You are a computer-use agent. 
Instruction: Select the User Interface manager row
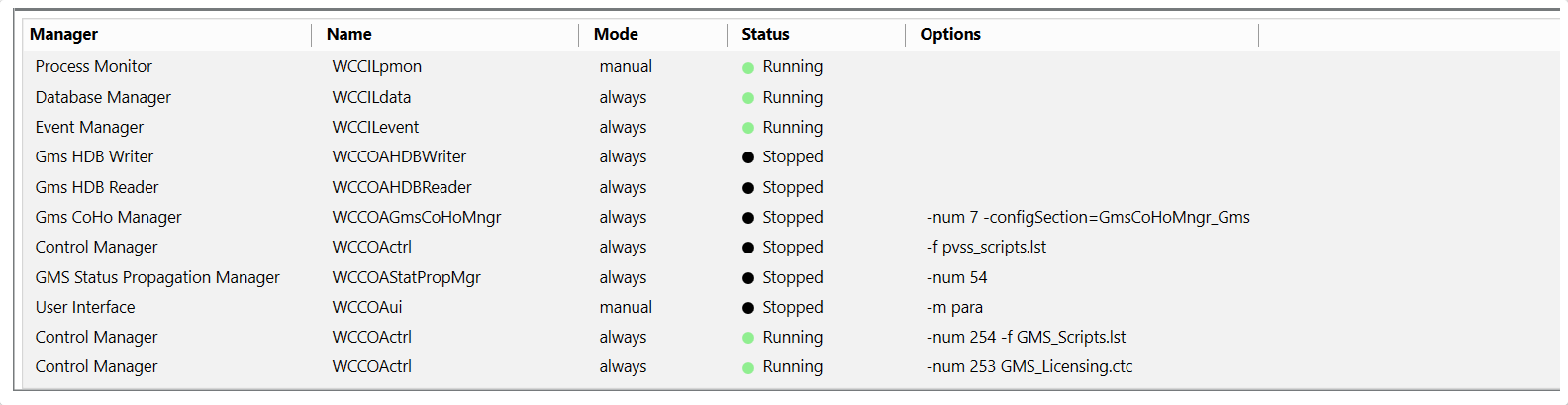click(85, 308)
